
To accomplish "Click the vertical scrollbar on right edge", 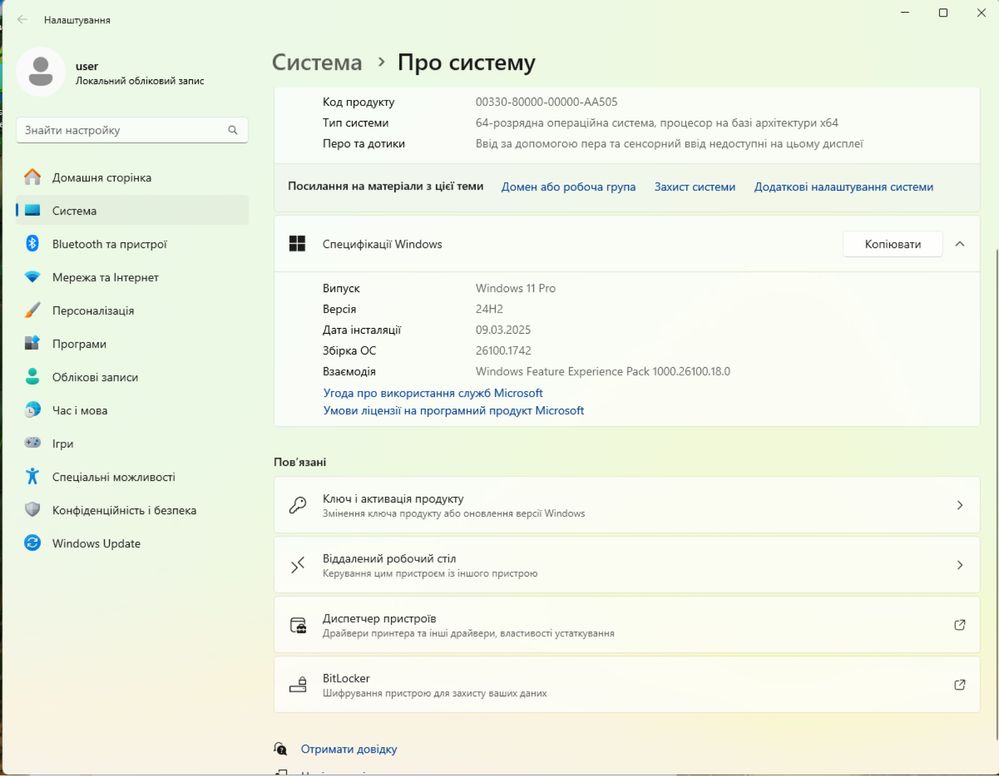I will coord(995,494).
